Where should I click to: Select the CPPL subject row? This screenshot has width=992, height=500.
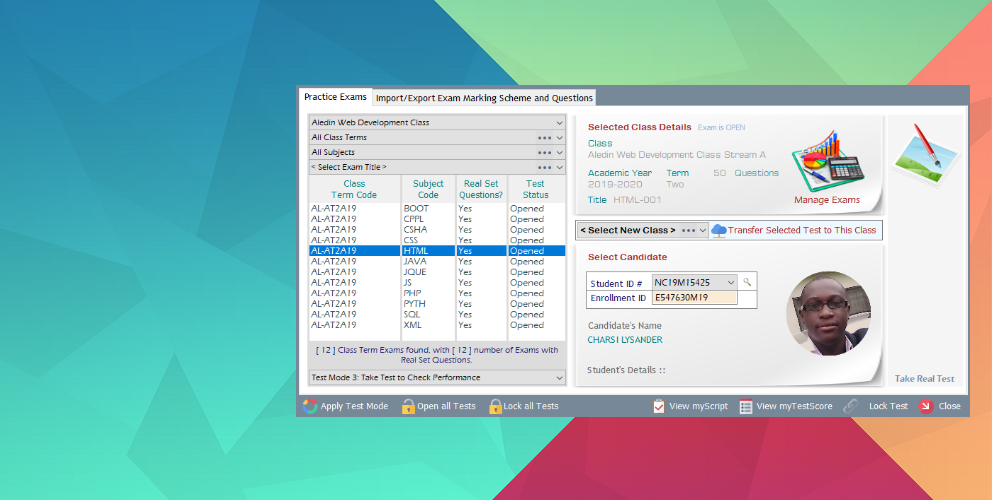click(x=437, y=219)
